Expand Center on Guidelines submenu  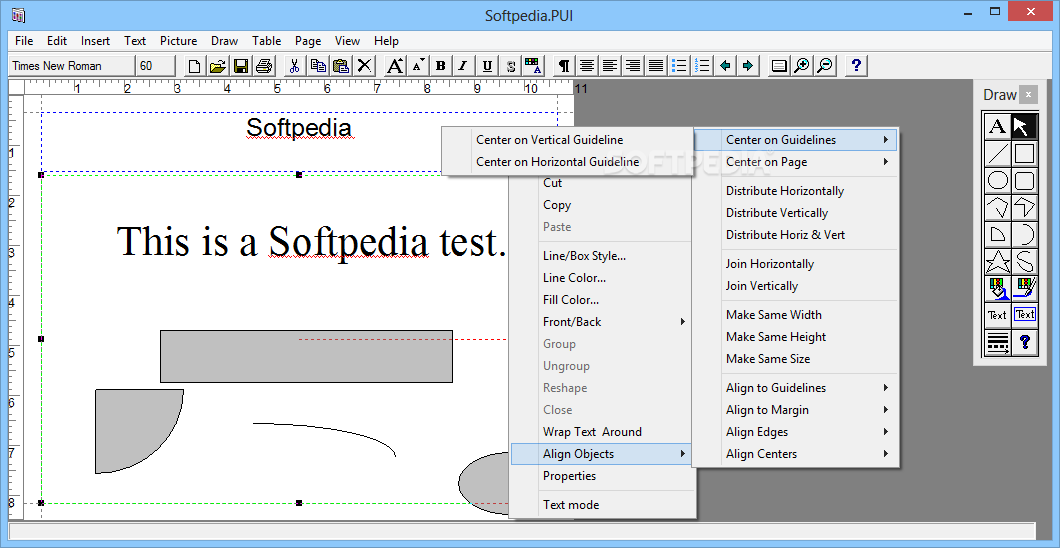coord(796,140)
